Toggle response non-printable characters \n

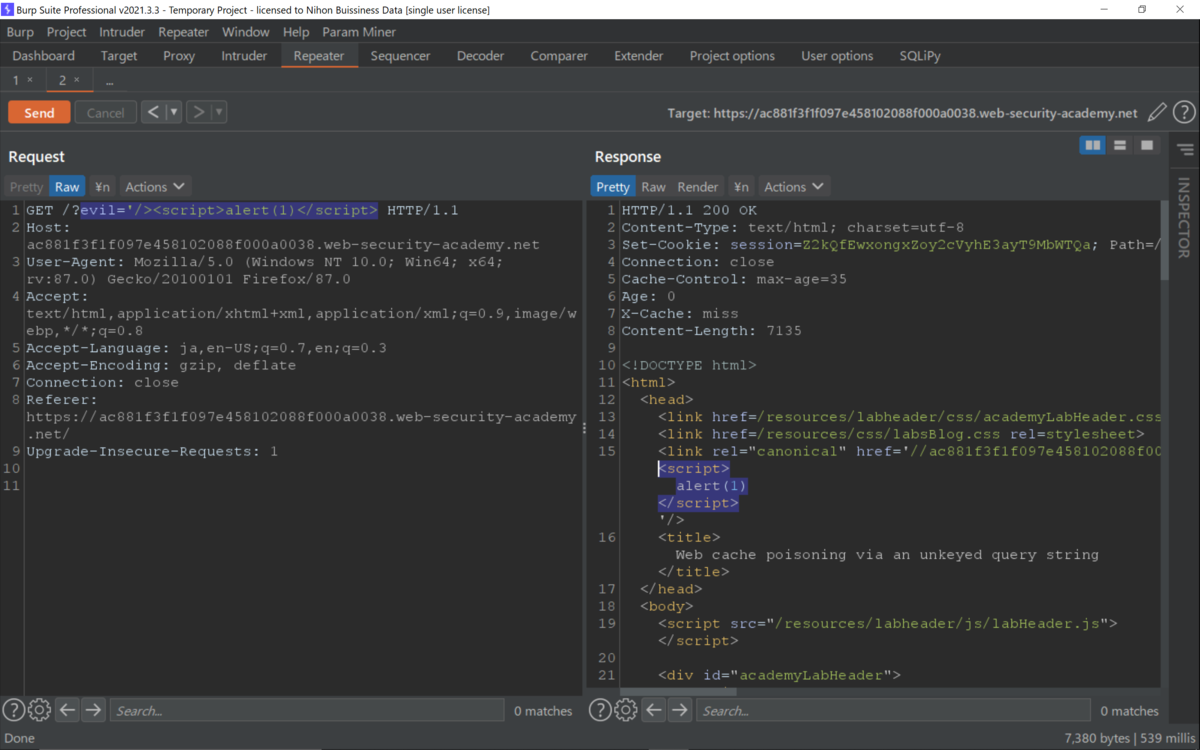[x=741, y=187]
